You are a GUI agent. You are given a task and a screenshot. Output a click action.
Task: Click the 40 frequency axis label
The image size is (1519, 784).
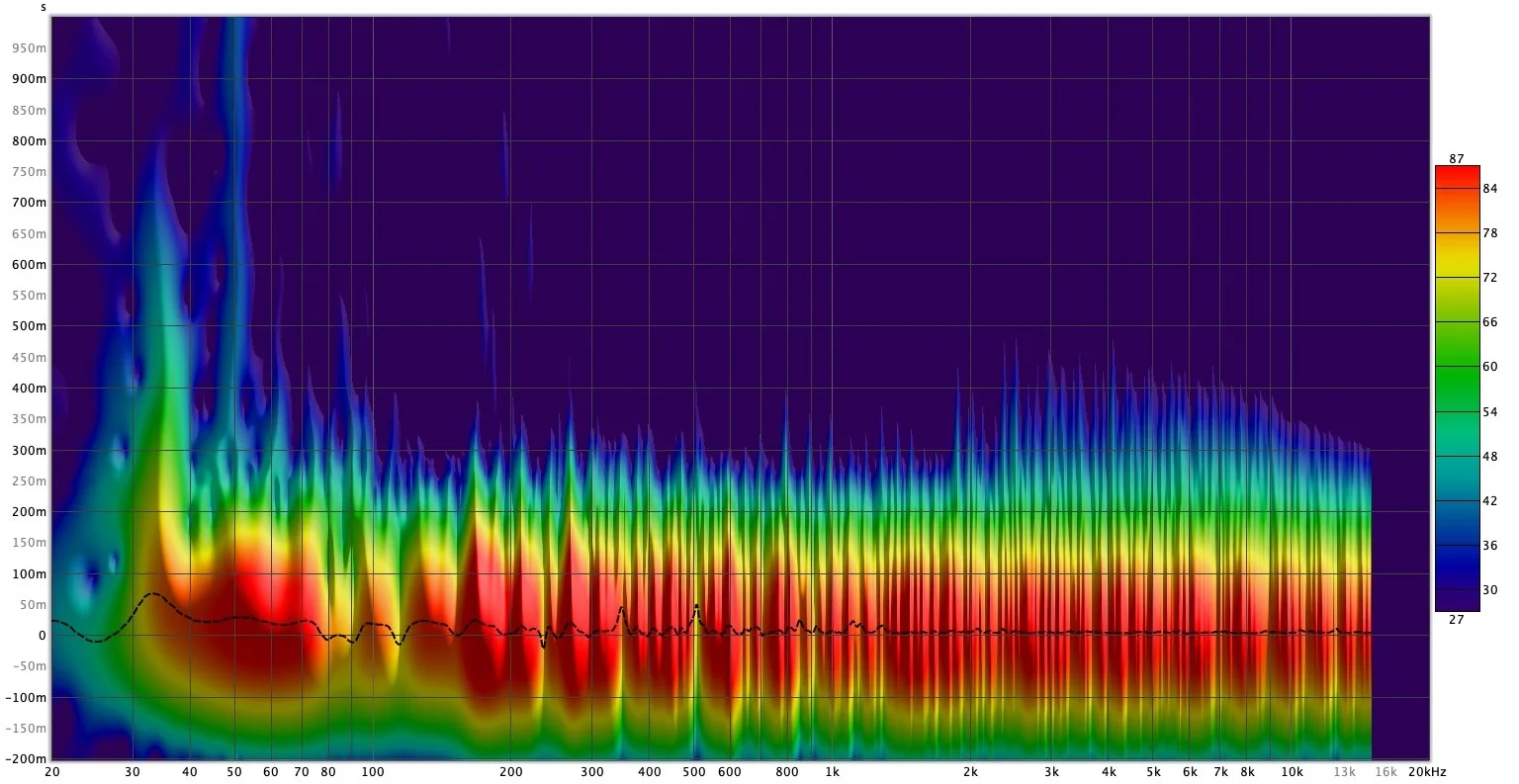point(190,772)
